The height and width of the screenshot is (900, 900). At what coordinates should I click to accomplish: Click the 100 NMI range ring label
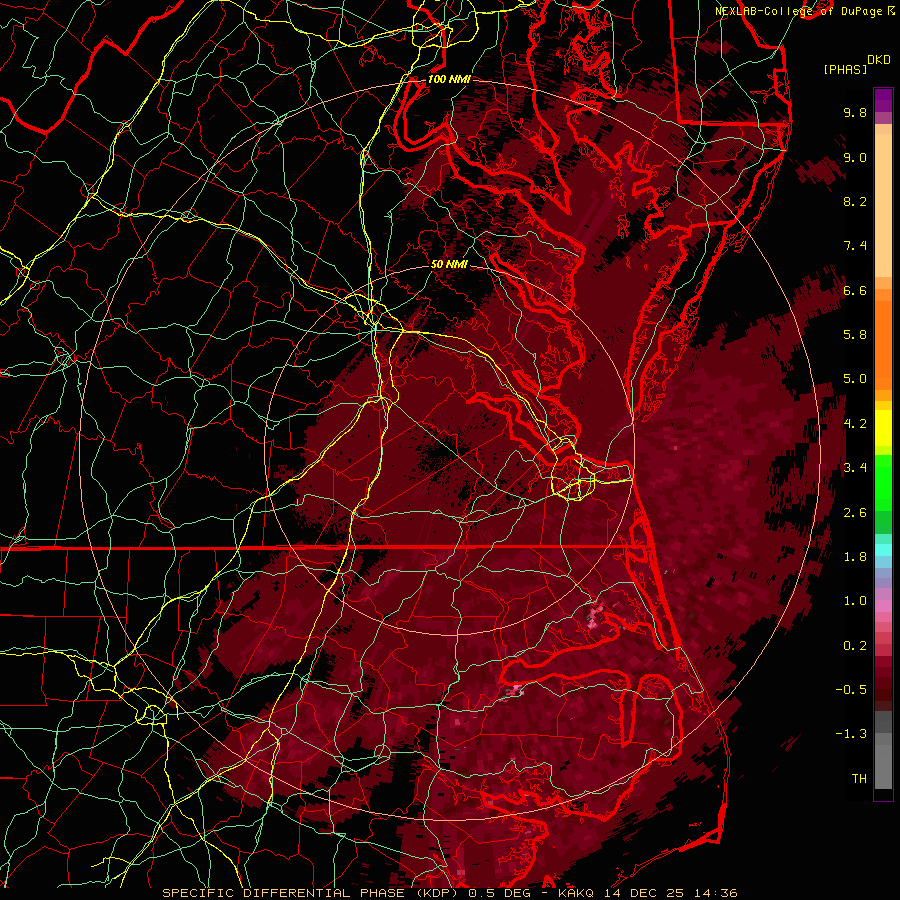click(x=449, y=79)
